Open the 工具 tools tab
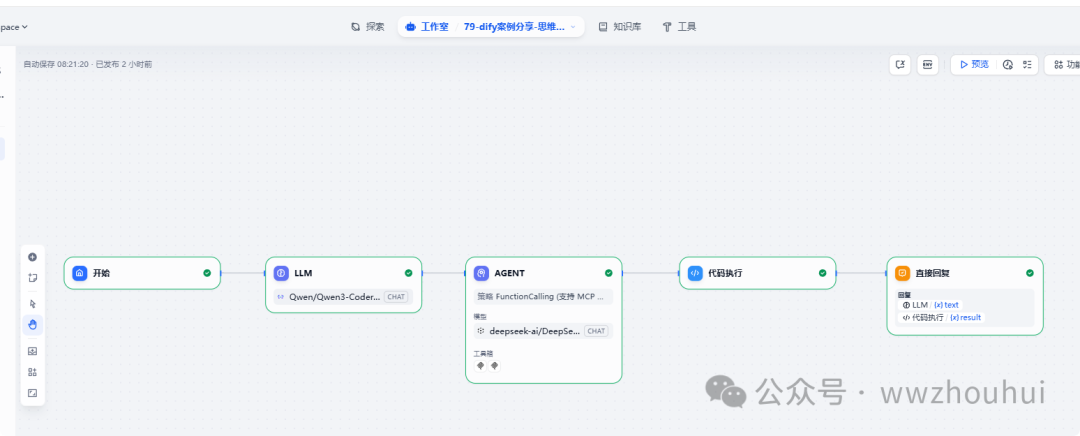 point(679,27)
